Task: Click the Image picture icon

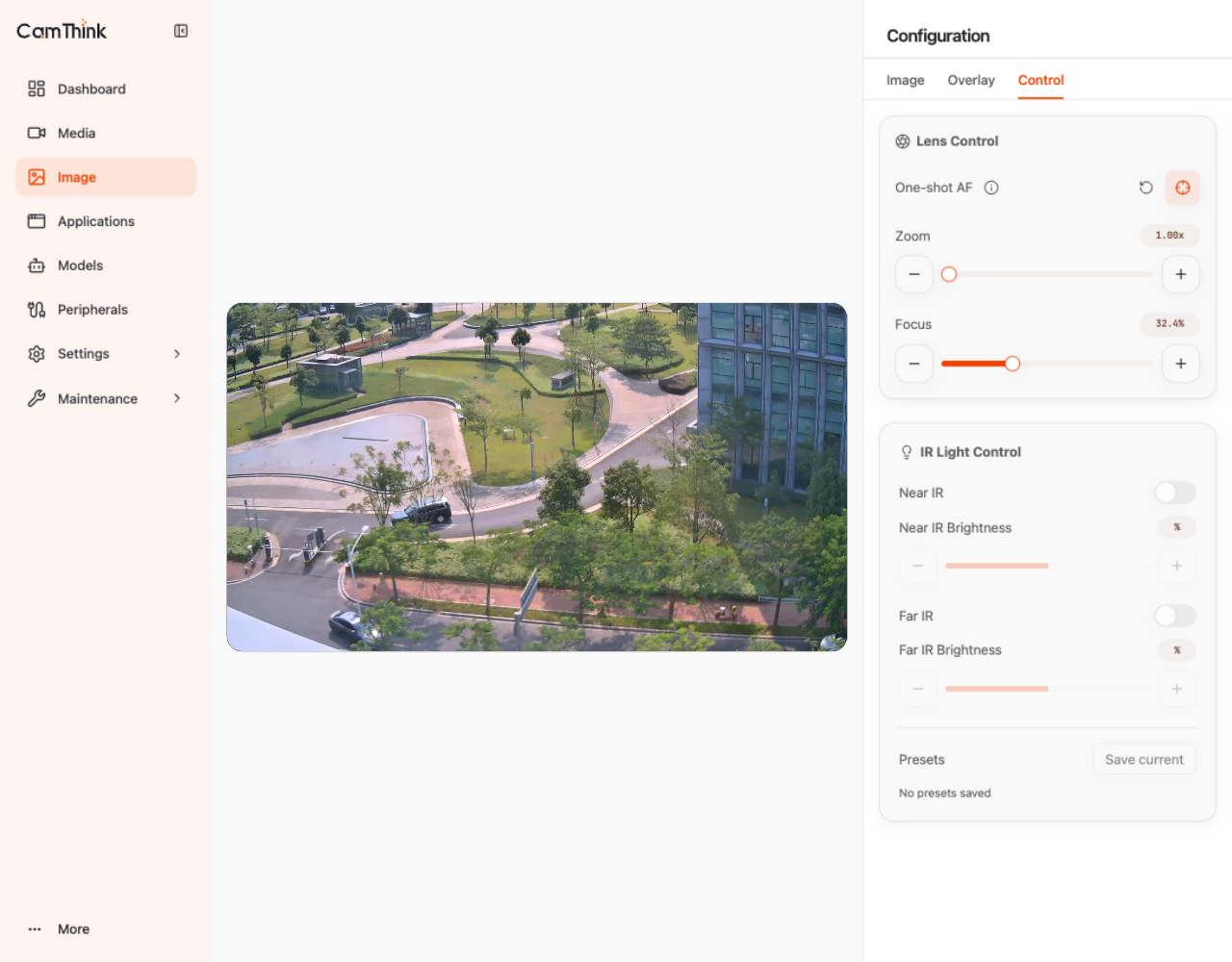Action: click(37, 177)
